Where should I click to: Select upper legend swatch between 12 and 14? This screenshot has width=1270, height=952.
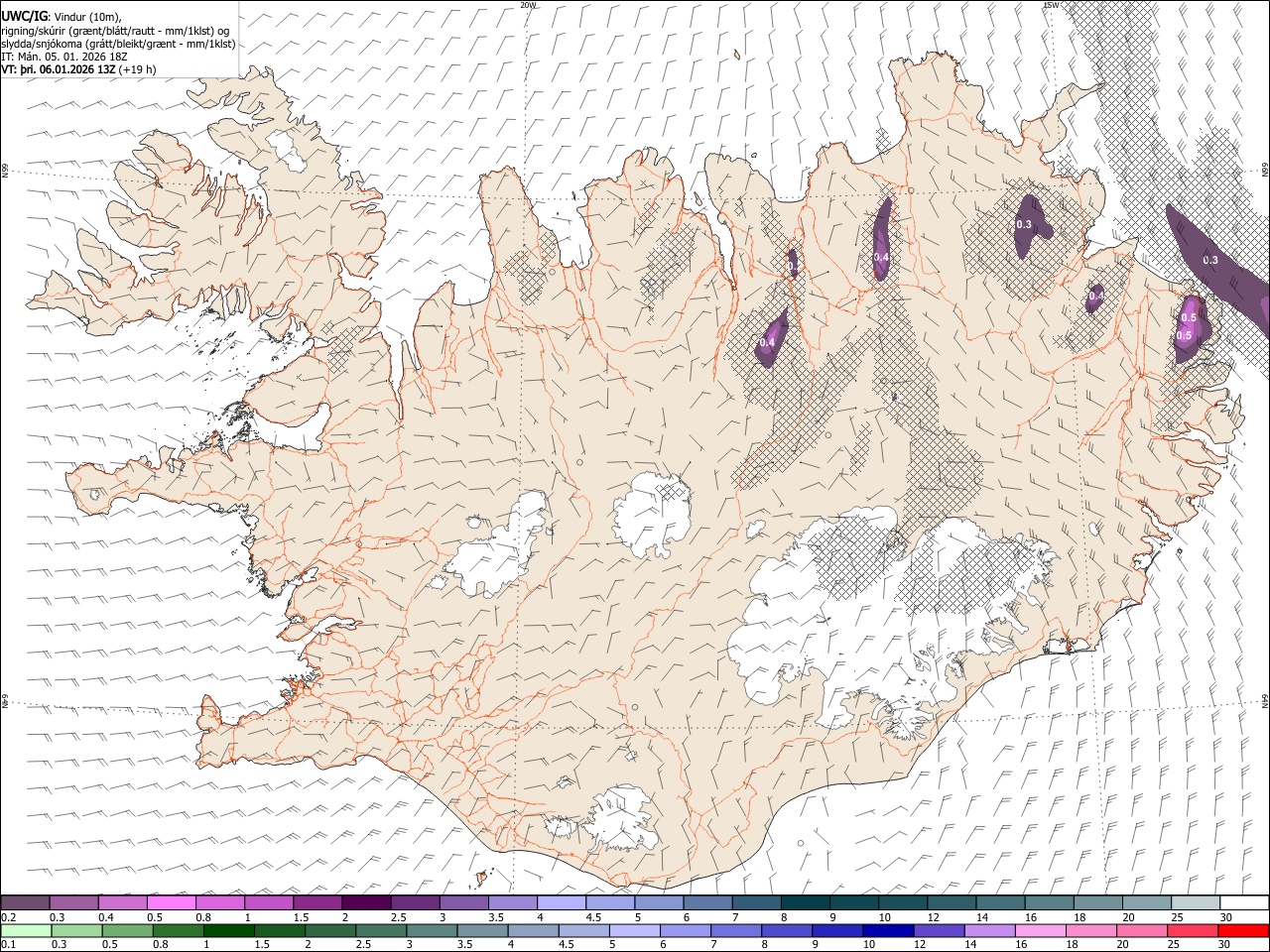click(x=952, y=902)
